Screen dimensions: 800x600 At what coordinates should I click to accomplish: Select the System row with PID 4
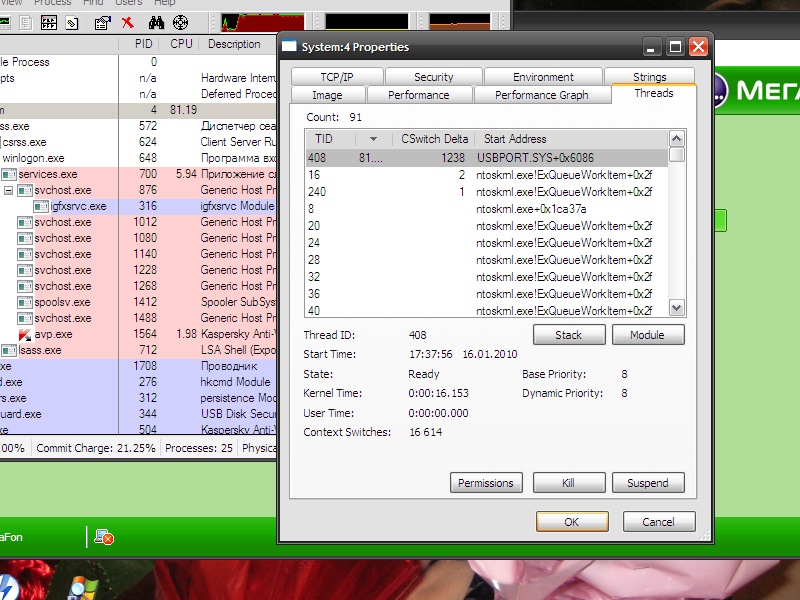point(138,110)
